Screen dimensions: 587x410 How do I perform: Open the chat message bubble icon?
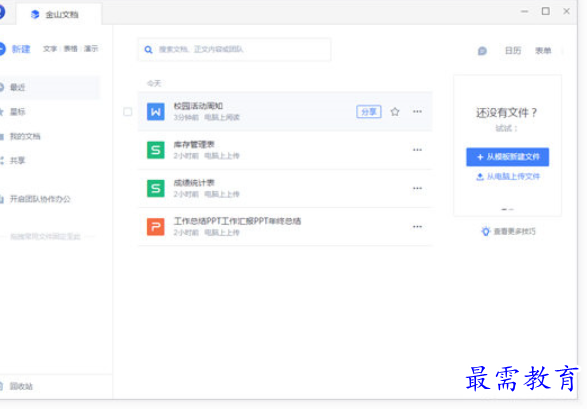pos(482,51)
